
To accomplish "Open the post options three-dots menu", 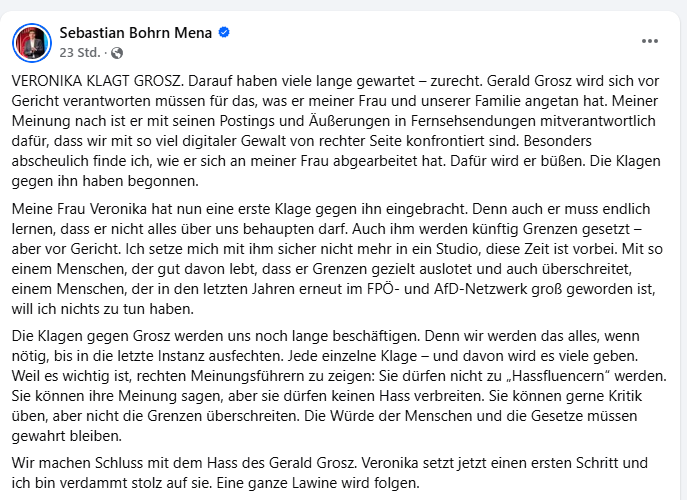I will tap(650, 41).
